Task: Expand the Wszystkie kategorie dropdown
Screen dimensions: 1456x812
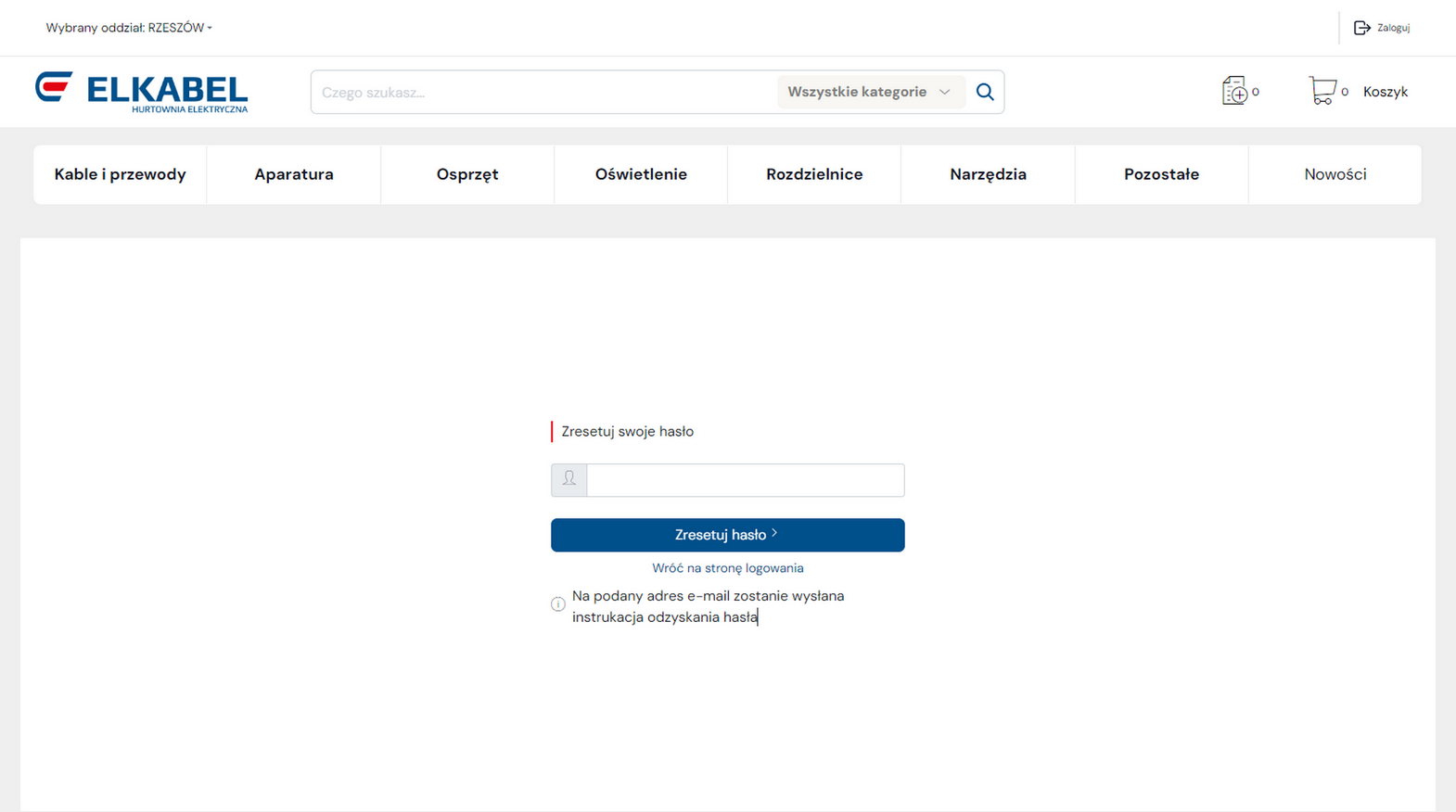Action: coord(869,92)
